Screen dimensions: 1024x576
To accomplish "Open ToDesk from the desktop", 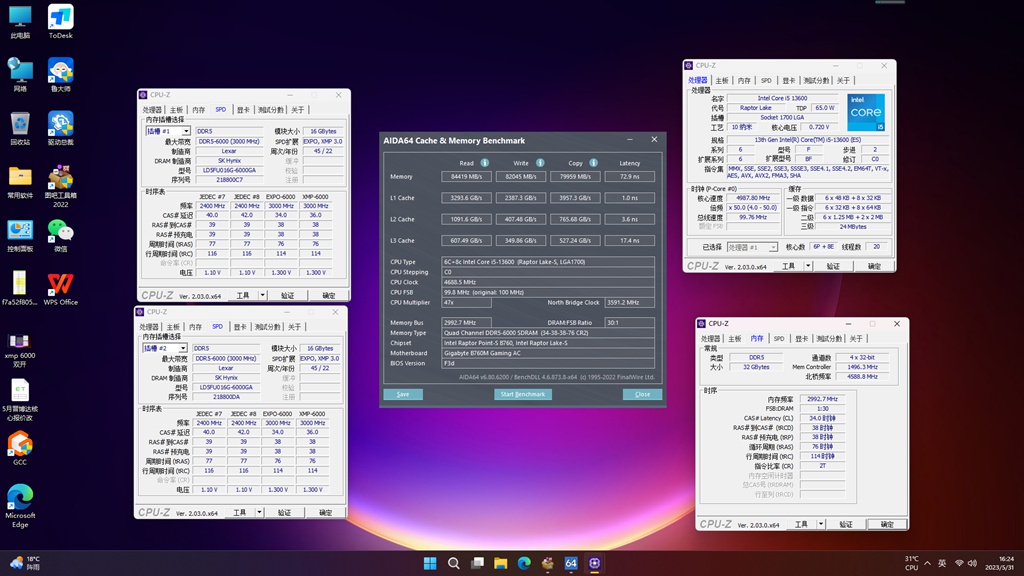I will click(62, 15).
